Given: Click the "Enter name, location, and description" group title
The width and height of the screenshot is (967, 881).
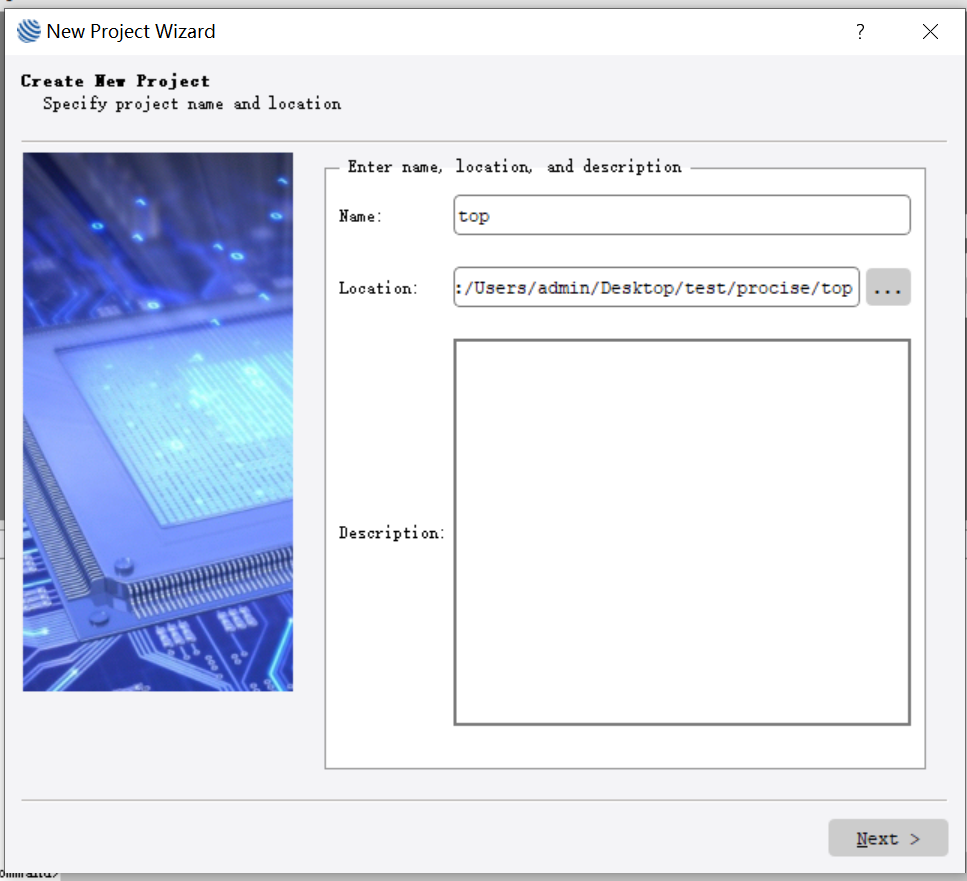Looking at the screenshot, I should [x=514, y=167].
